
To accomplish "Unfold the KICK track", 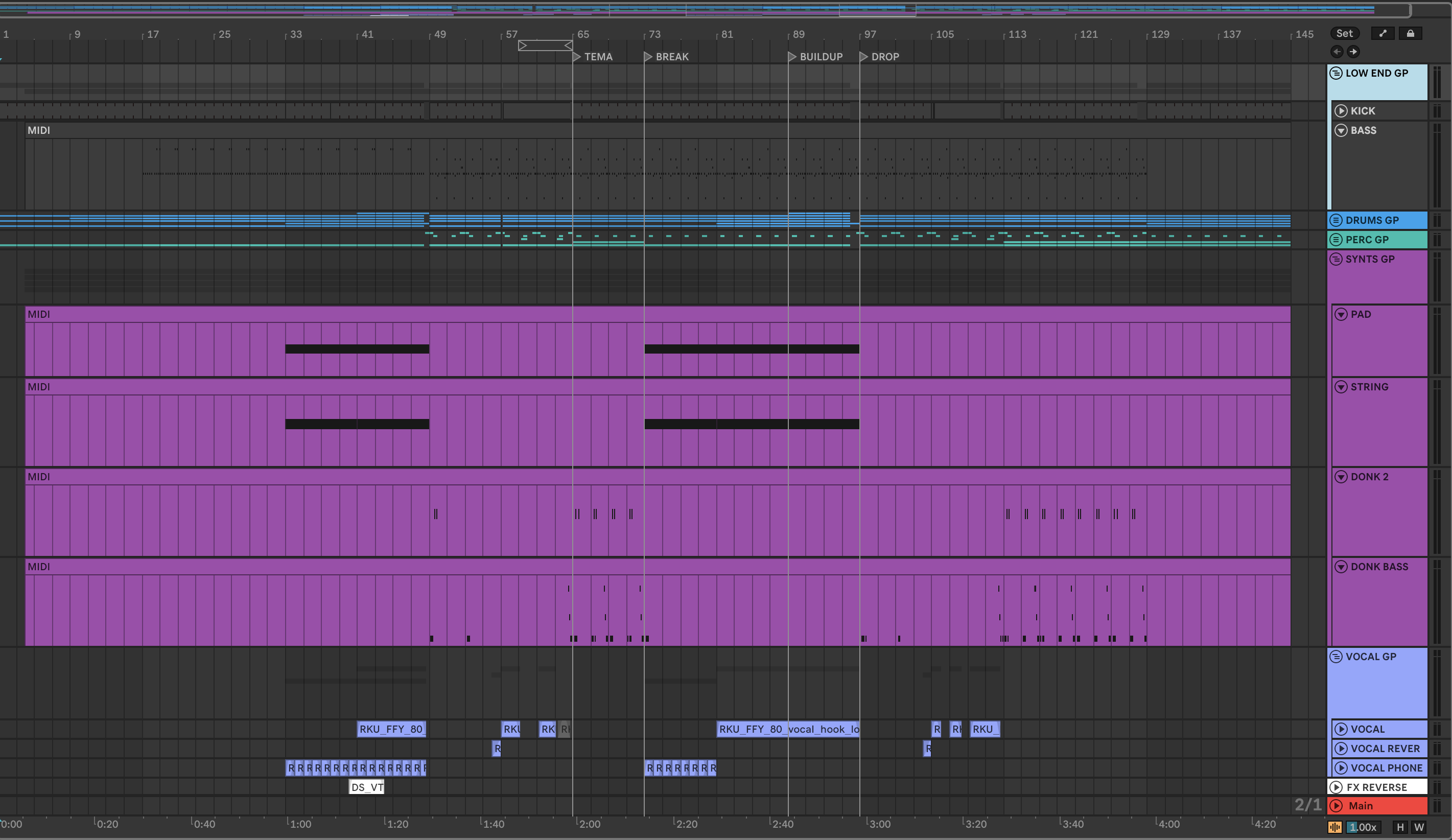I will click(1341, 110).
